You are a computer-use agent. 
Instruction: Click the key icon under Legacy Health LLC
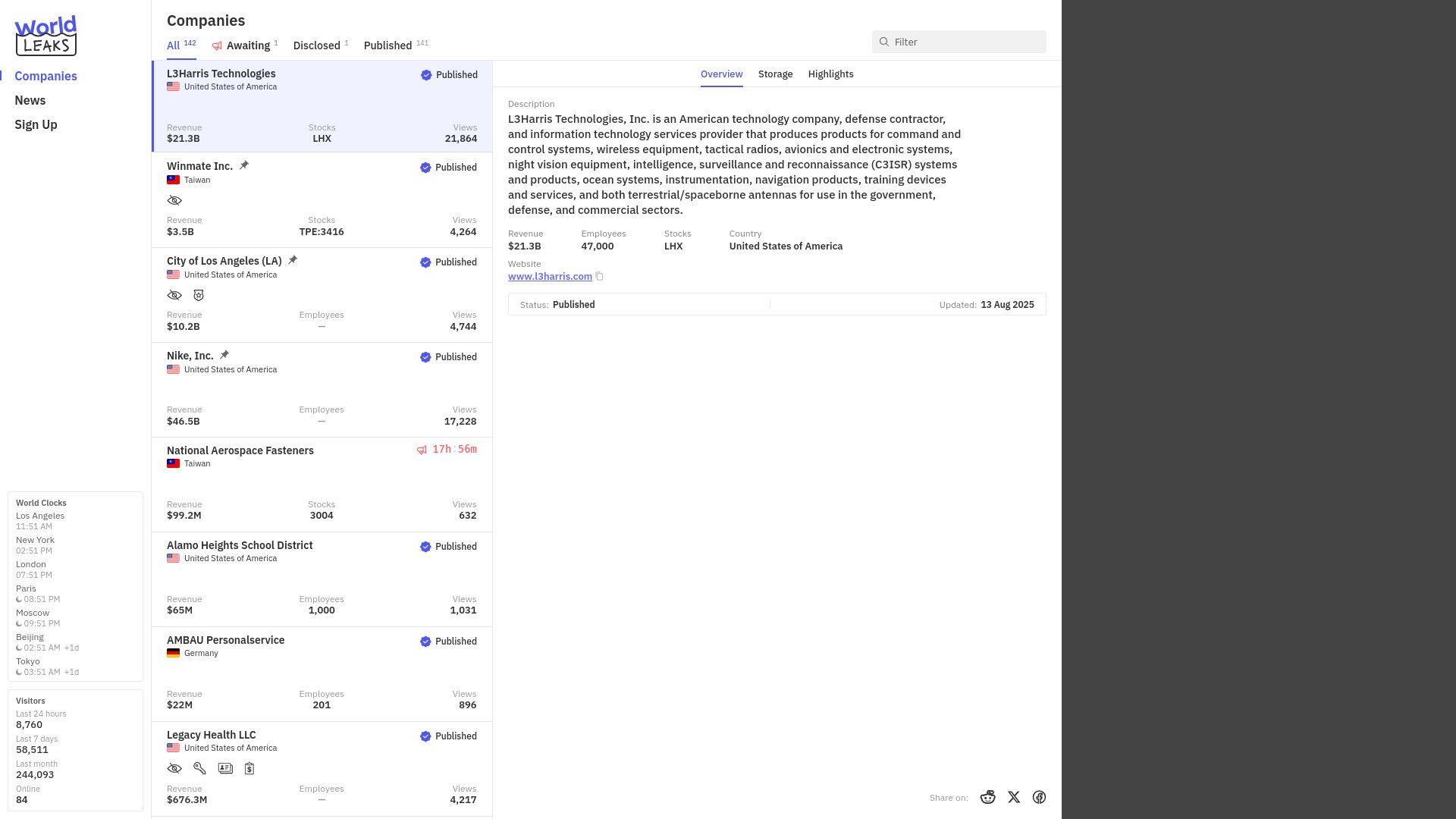click(199, 769)
